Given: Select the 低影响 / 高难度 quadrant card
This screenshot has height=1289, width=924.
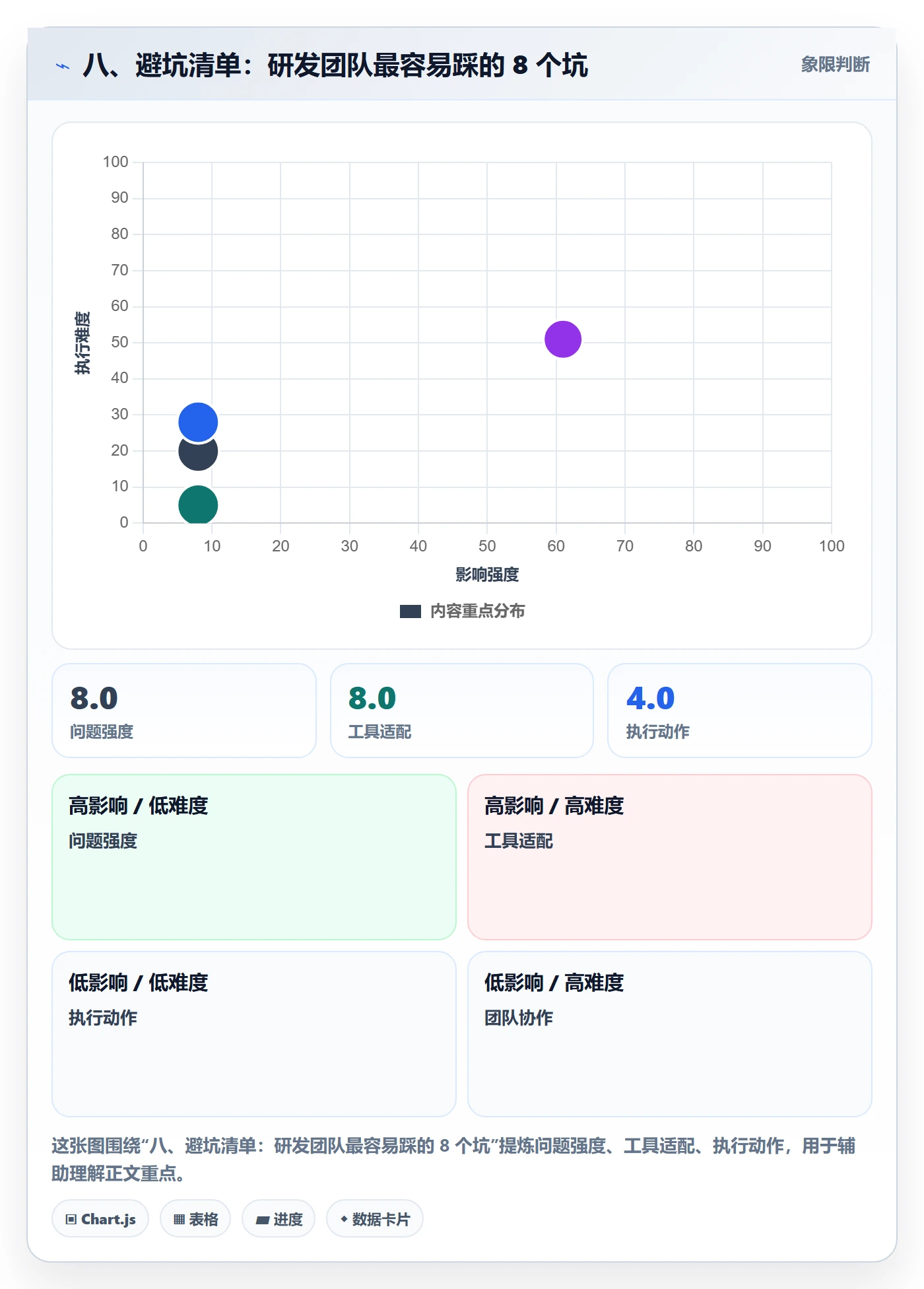Looking at the screenshot, I should tap(670, 1034).
